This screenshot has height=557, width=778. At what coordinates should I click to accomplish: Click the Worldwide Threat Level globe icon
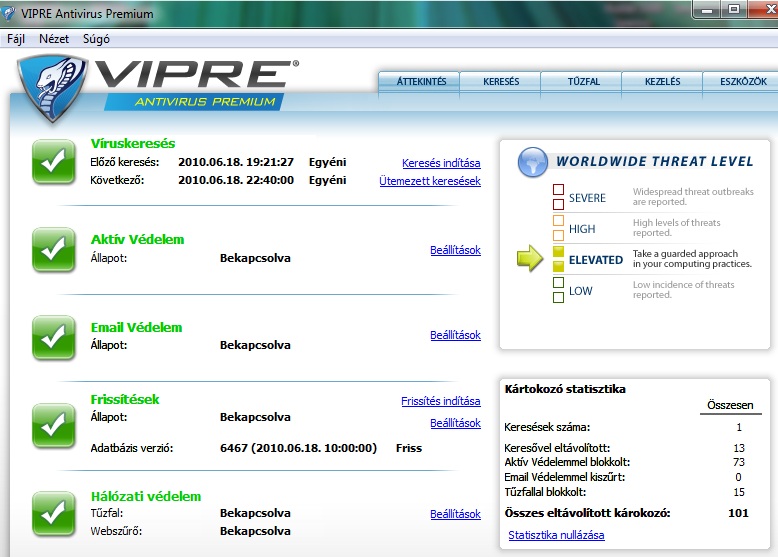coord(533,162)
